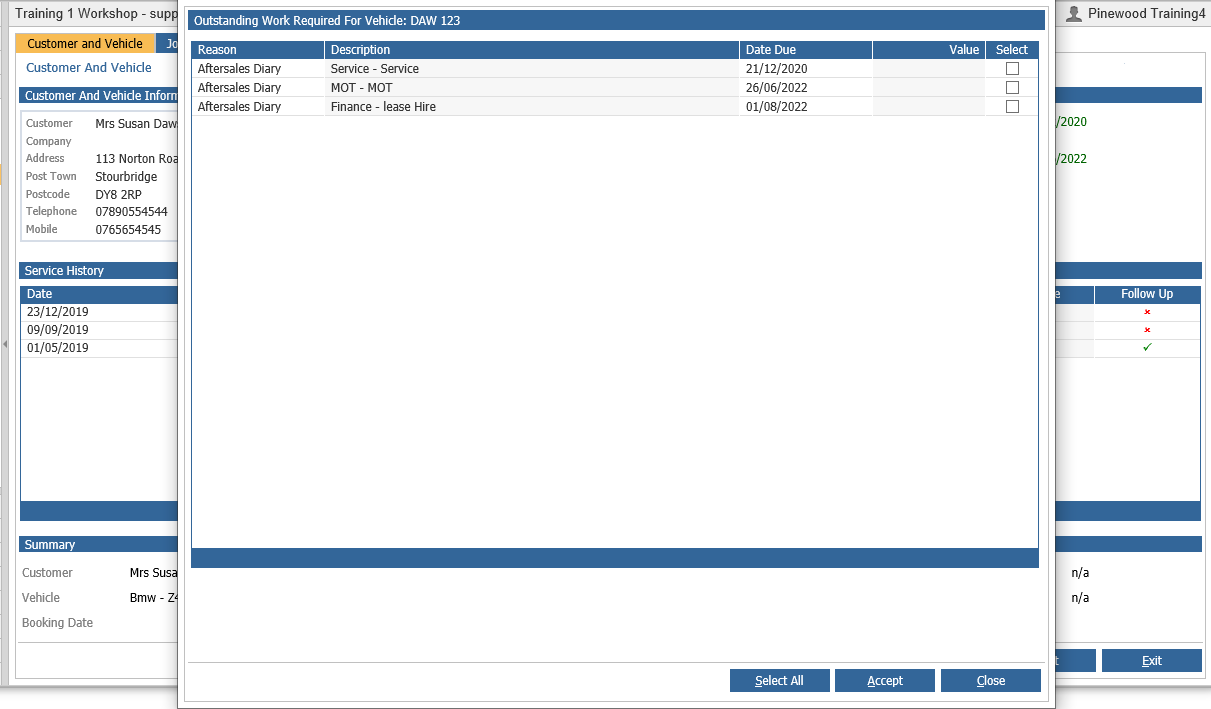1211x709 pixels.
Task: Click the left sidebar collapse arrow
Action: coord(4,344)
